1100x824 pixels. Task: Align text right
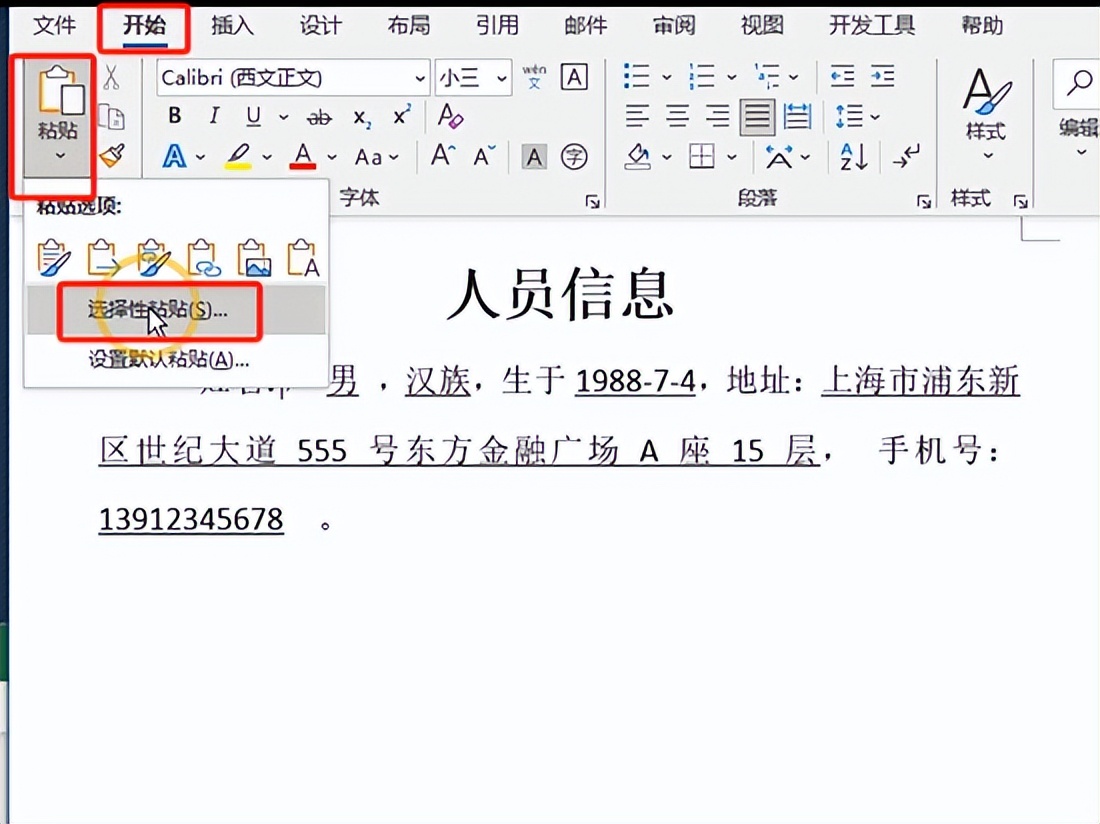point(717,116)
